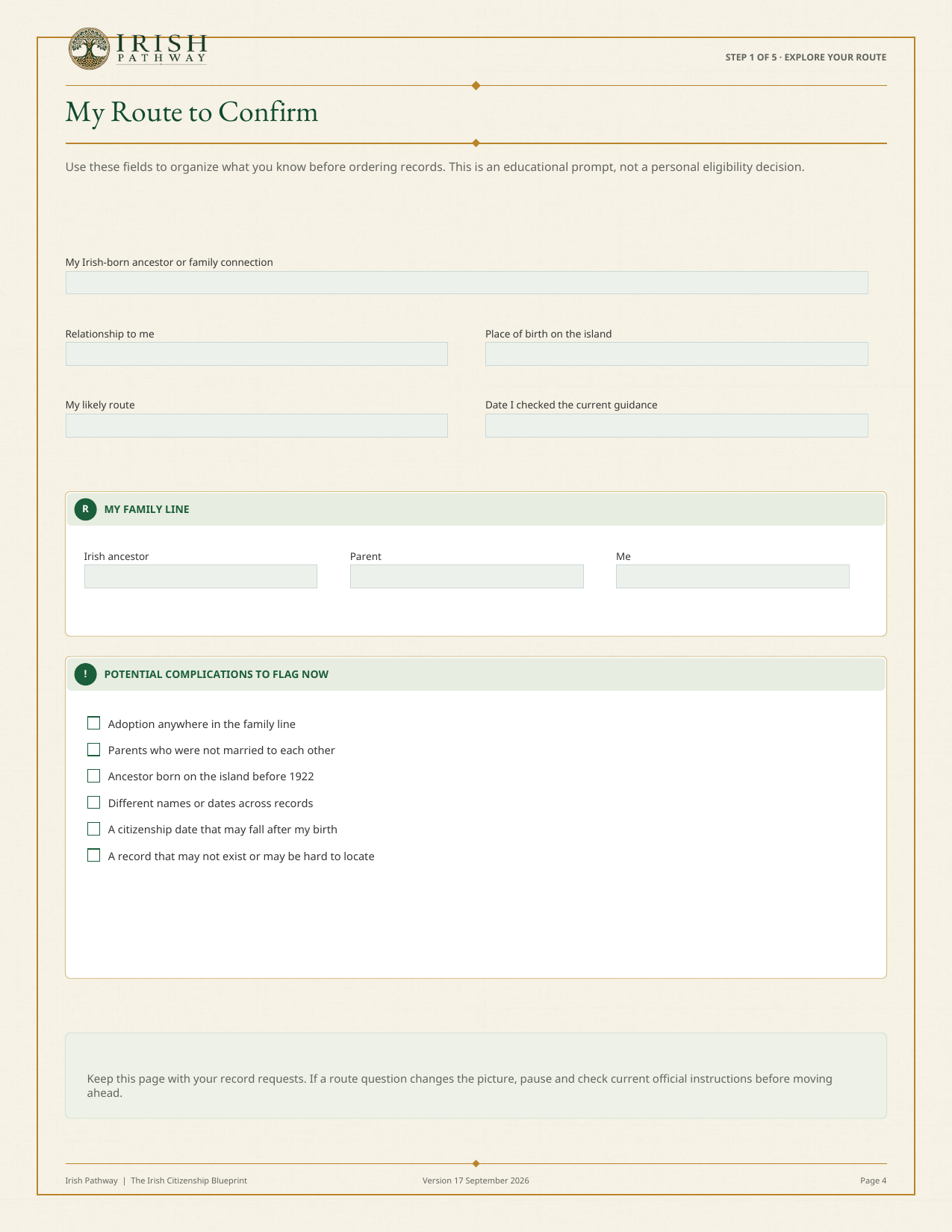Focus the Me field in My Family Line
Screen dimensions: 952x1232
coord(732,576)
